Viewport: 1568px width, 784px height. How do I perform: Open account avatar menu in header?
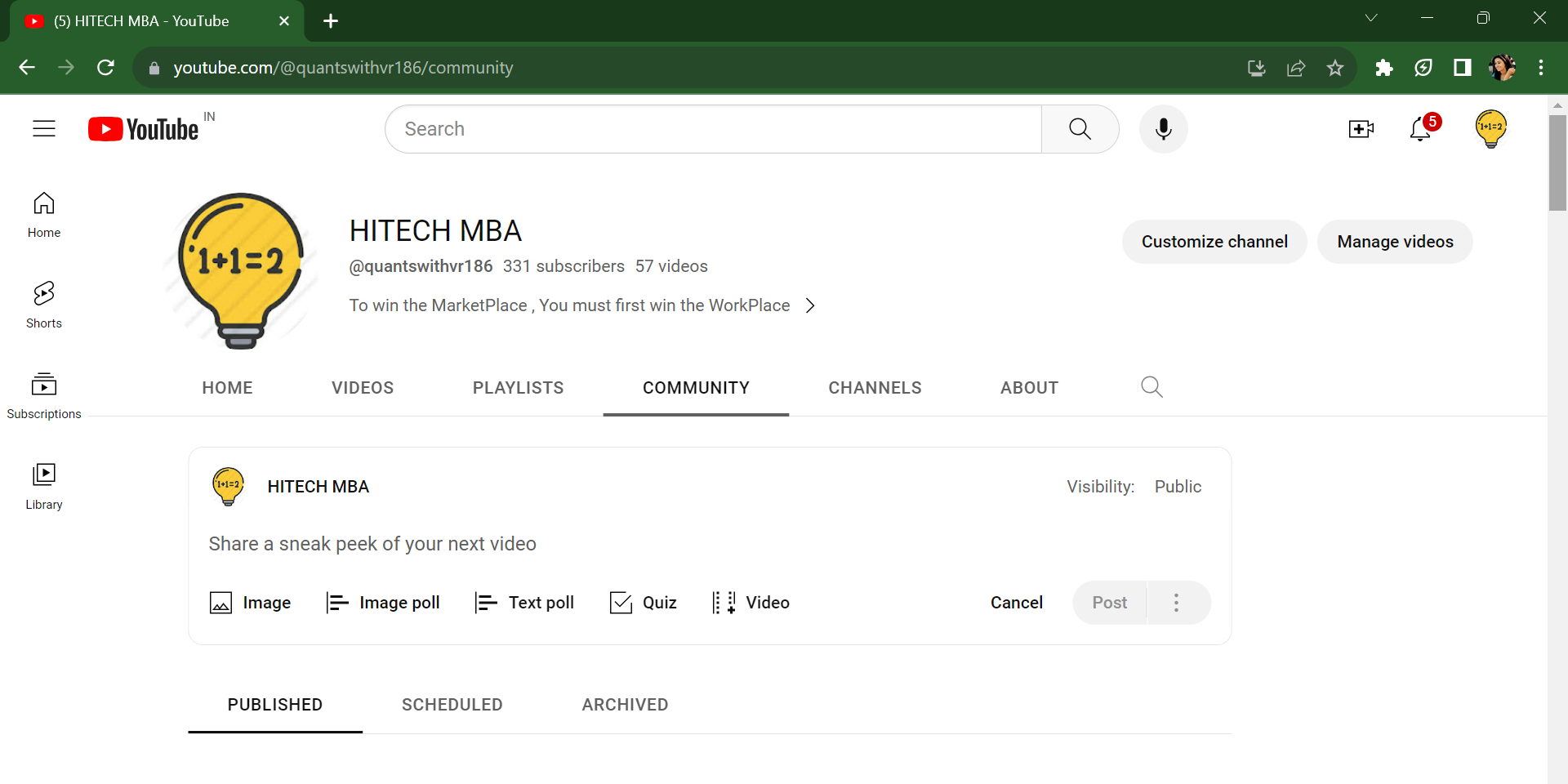point(1490,129)
